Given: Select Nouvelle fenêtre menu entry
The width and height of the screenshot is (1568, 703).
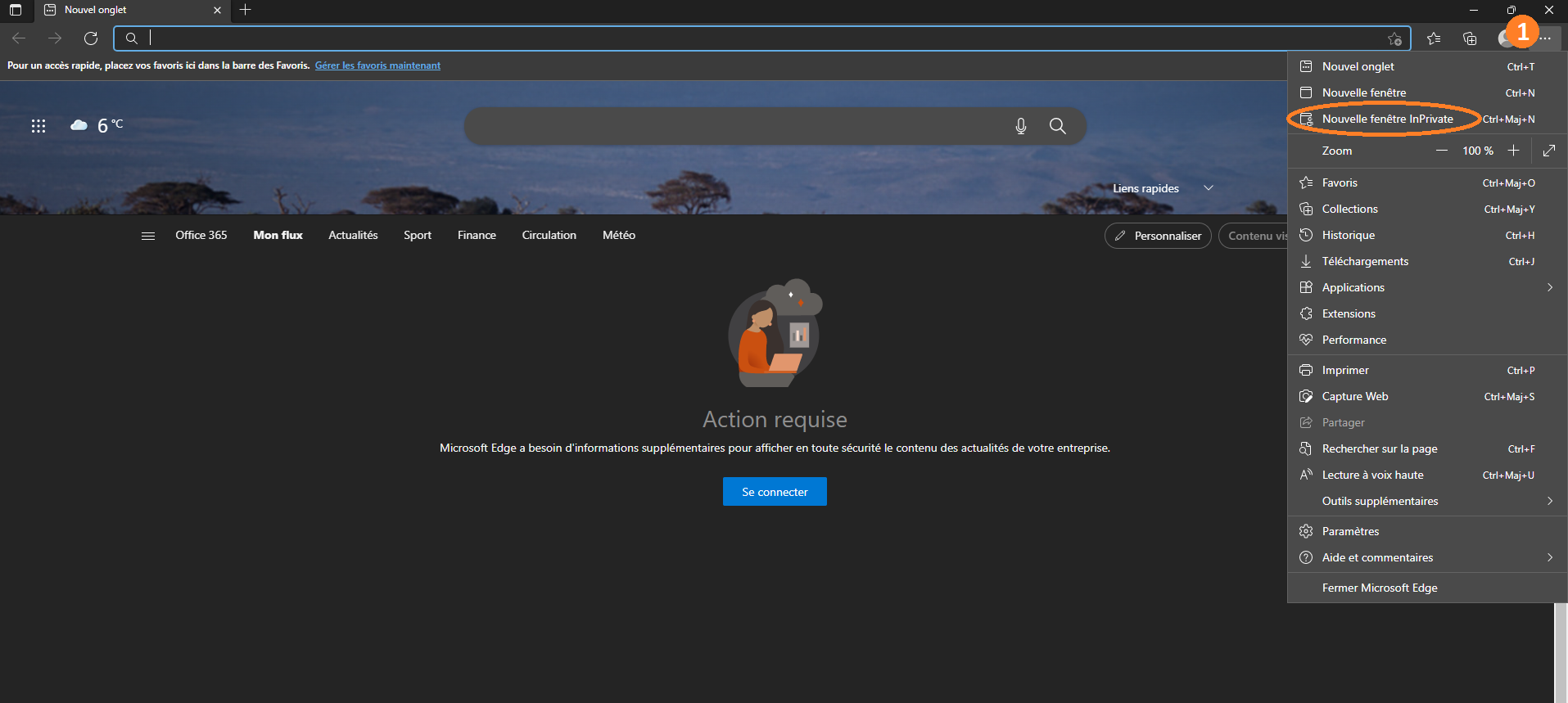Looking at the screenshot, I should pos(1427,92).
